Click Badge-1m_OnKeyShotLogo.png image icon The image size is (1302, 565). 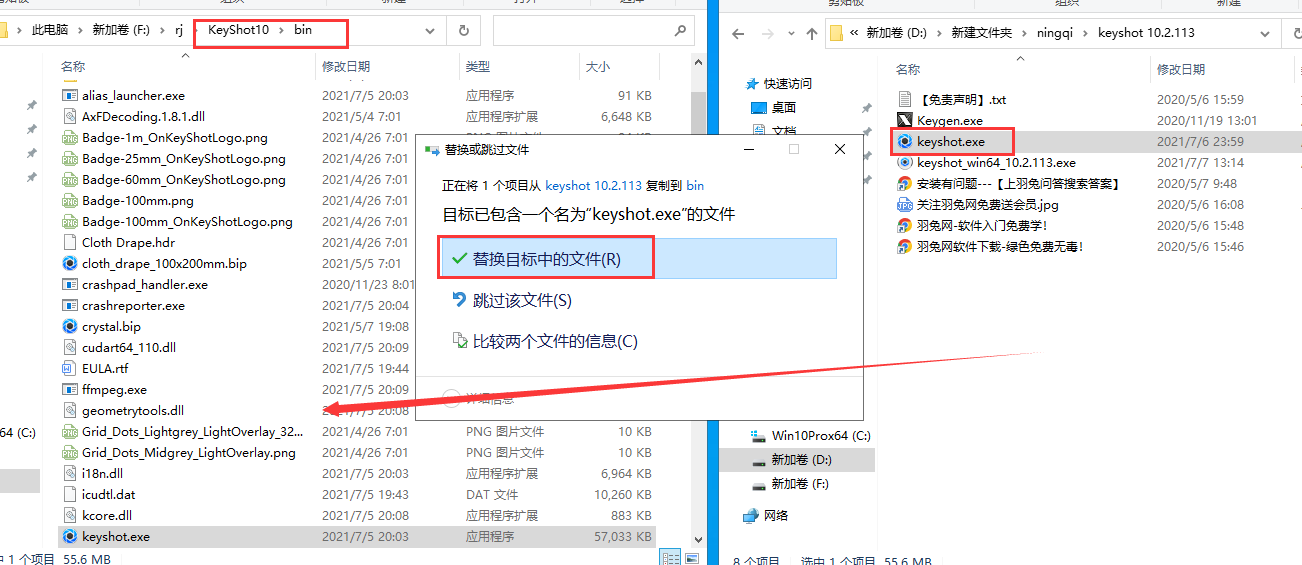tap(70, 138)
